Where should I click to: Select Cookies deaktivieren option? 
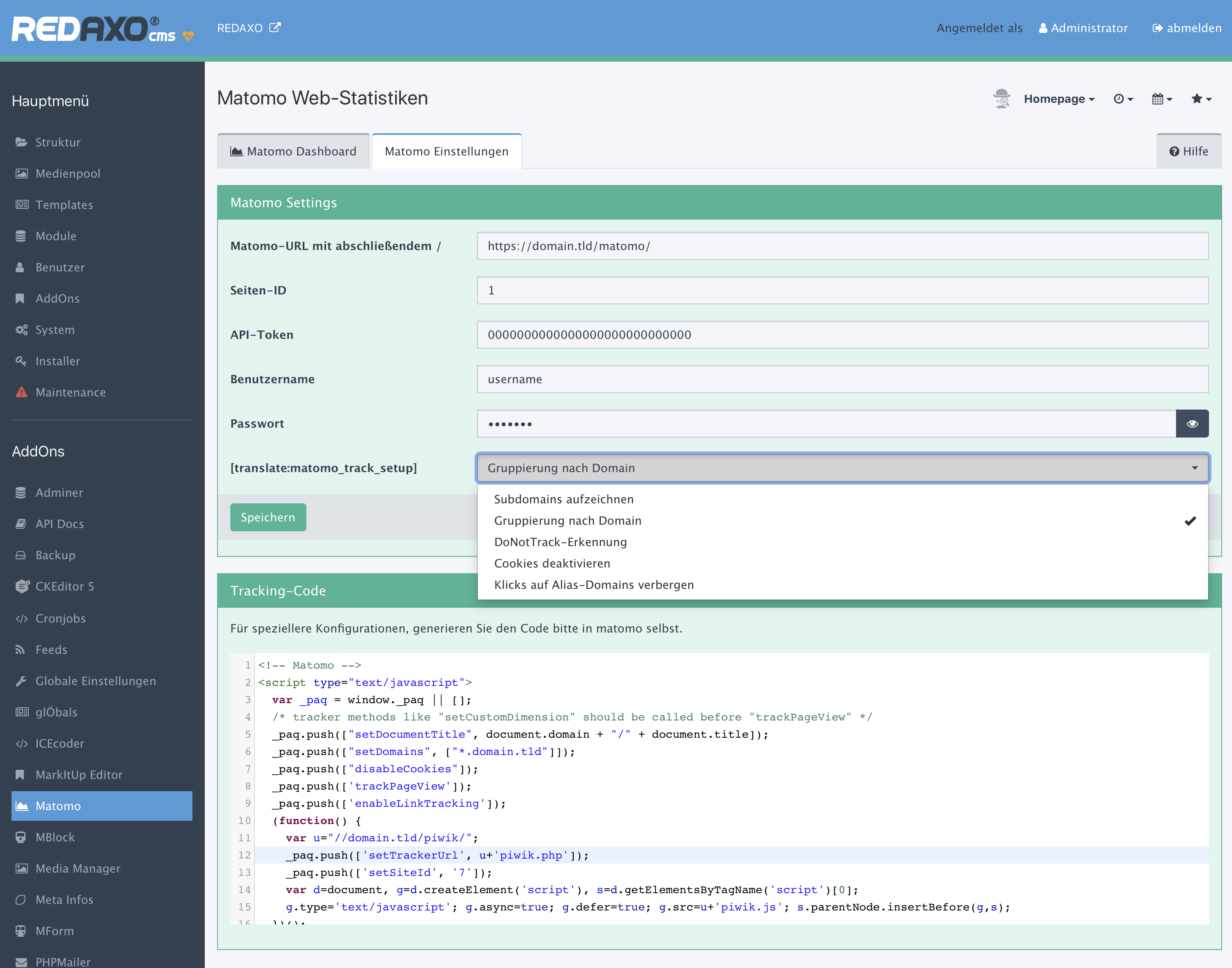coord(552,563)
